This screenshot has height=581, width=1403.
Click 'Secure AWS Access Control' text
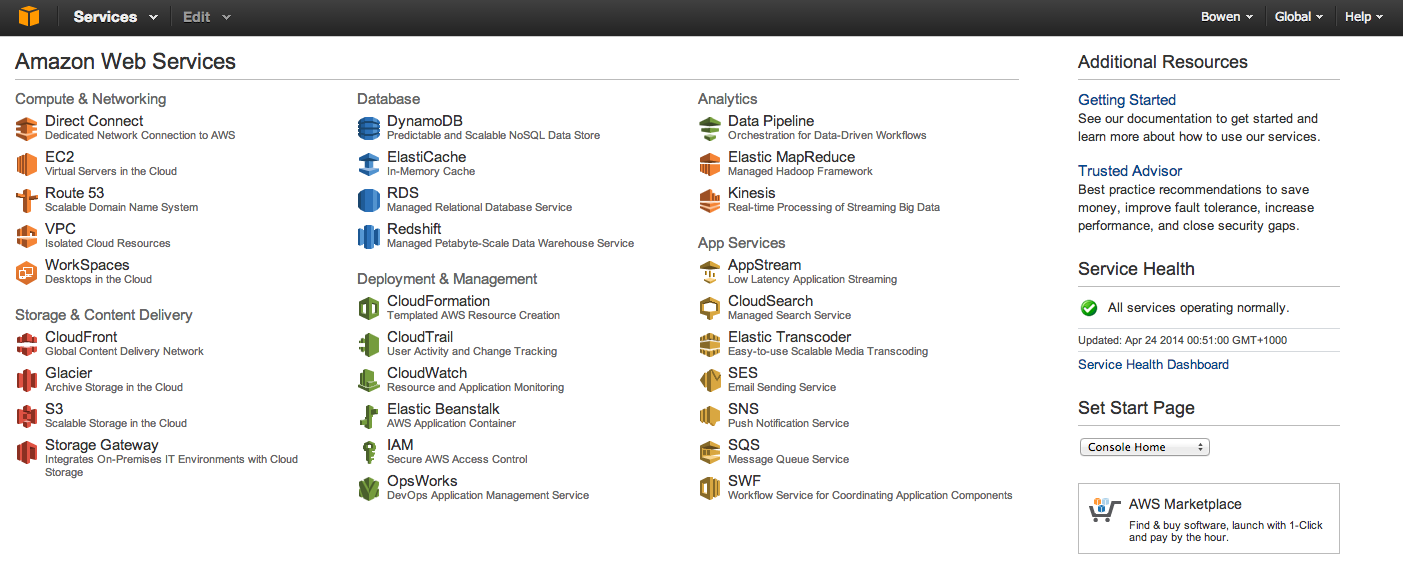coord(457,459)
